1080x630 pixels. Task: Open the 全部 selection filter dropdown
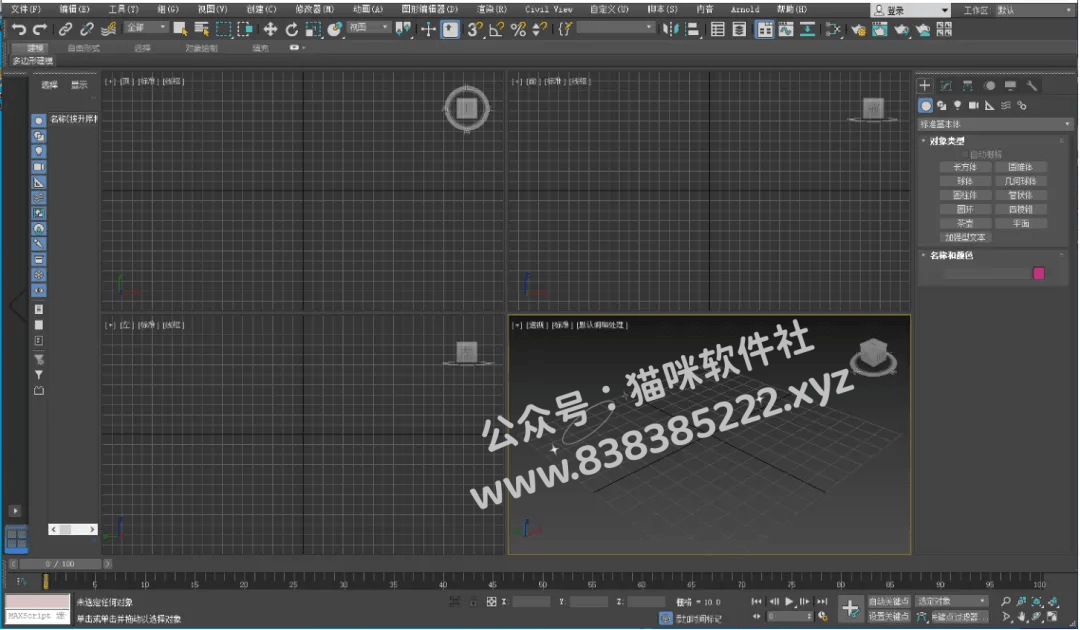[146, 28]
